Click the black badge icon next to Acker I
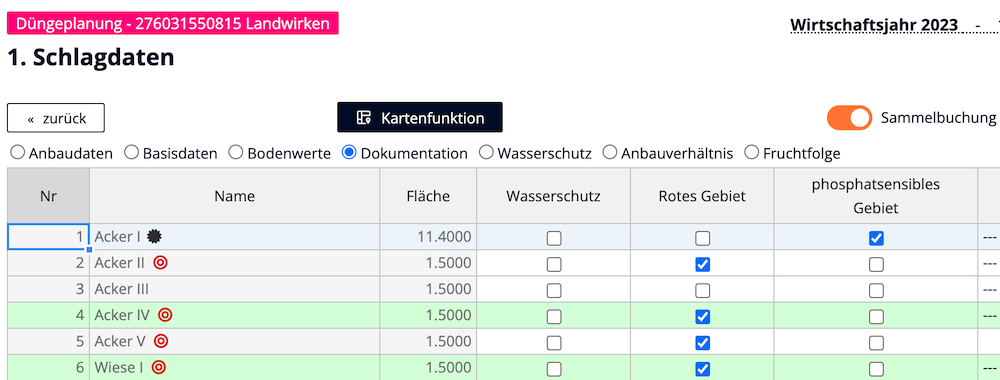This screenshot has height=380, width=1000. click(153, 237)
